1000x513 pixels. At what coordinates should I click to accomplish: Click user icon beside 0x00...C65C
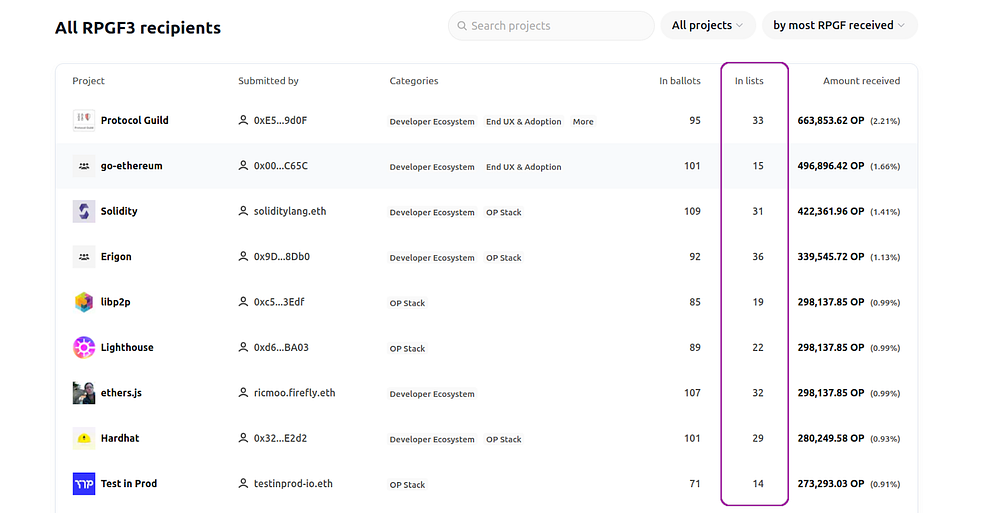pyautogui.click(x=243, y=165)
